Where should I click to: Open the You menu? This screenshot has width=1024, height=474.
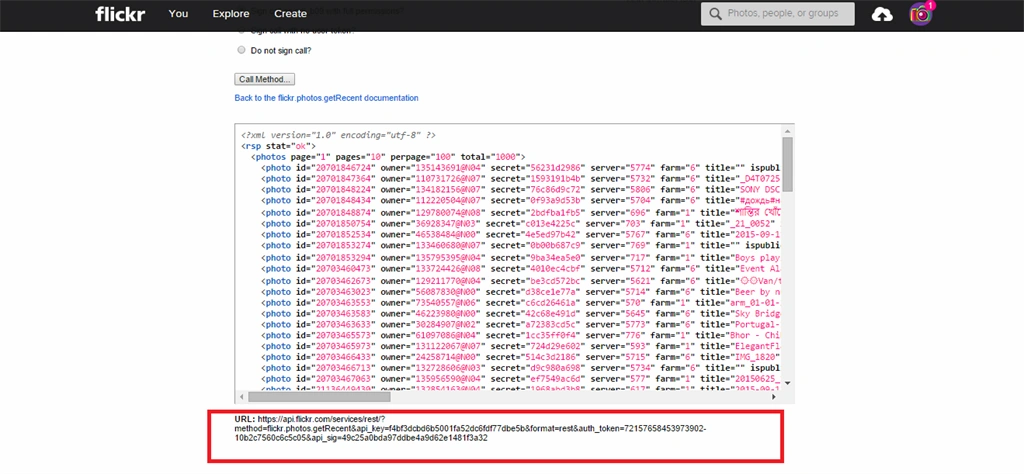click(178, 14)
